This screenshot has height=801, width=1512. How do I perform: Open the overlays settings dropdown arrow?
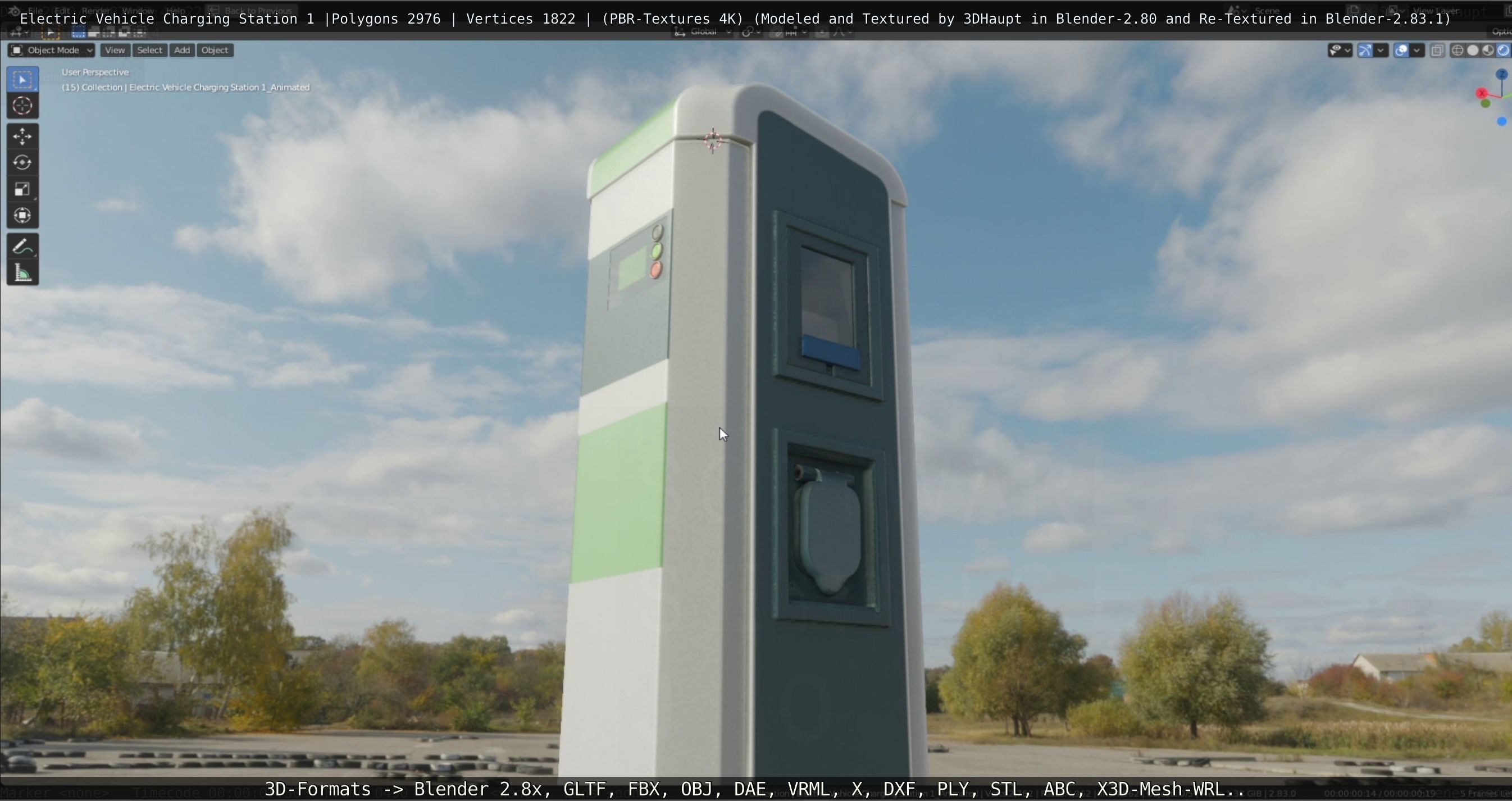click(1417, 51)
